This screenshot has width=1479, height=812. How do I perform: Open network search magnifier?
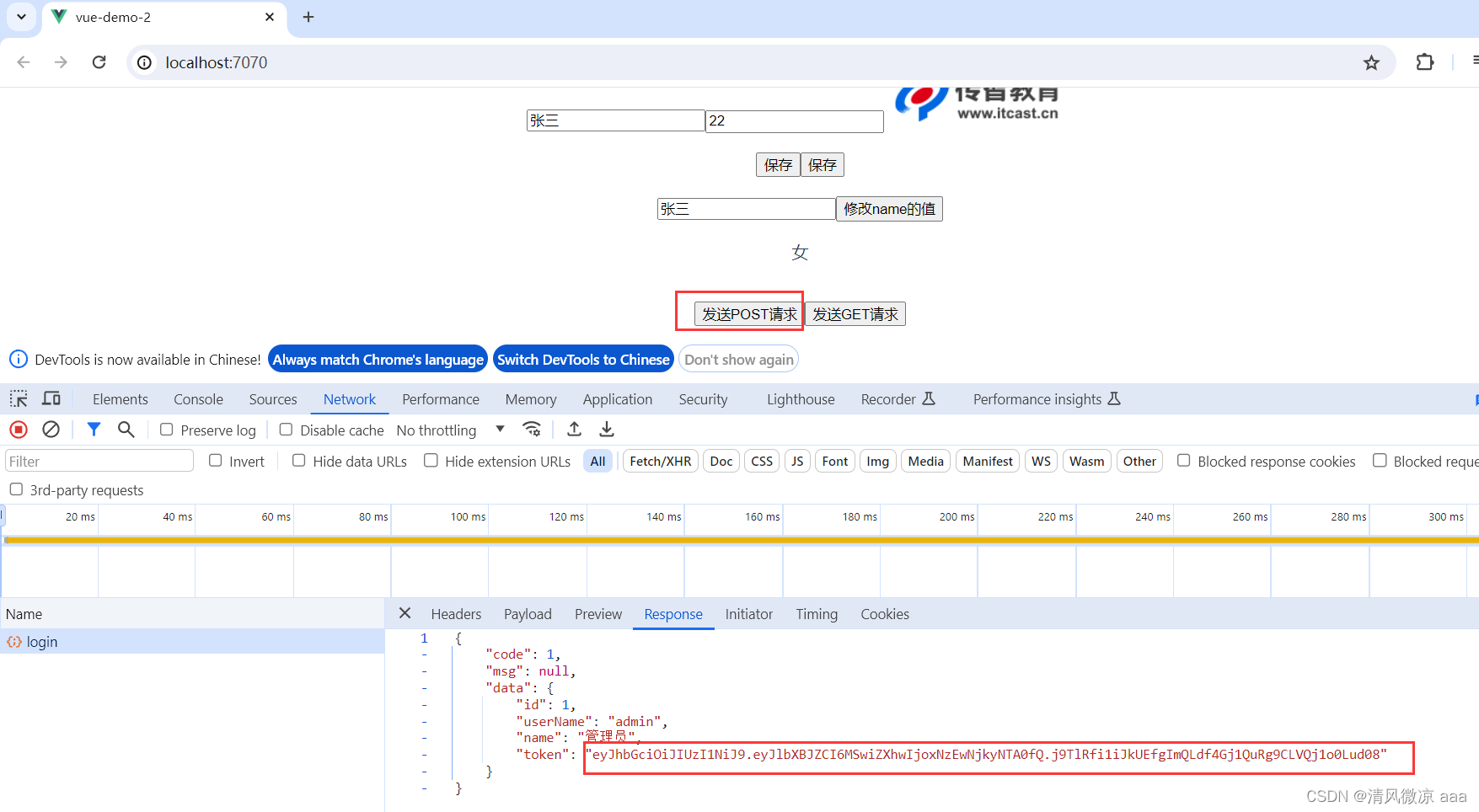(126, 430)
